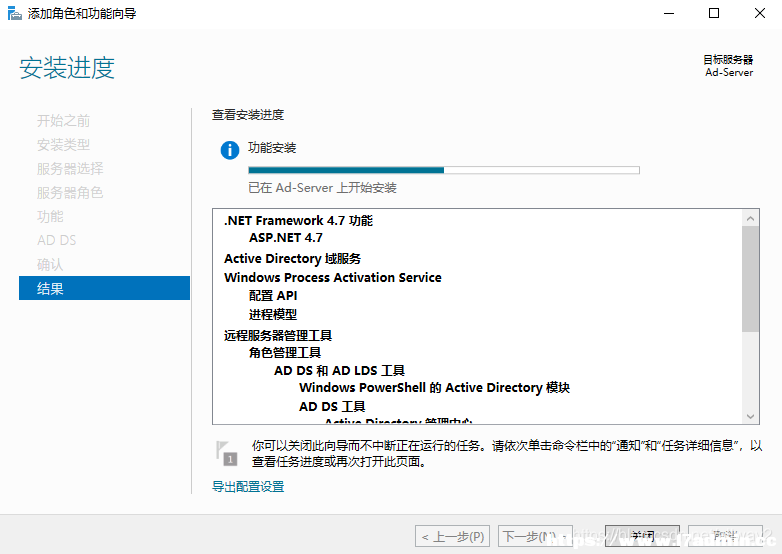
Task: Click the 功能安装 label
Action: (272, 148)
